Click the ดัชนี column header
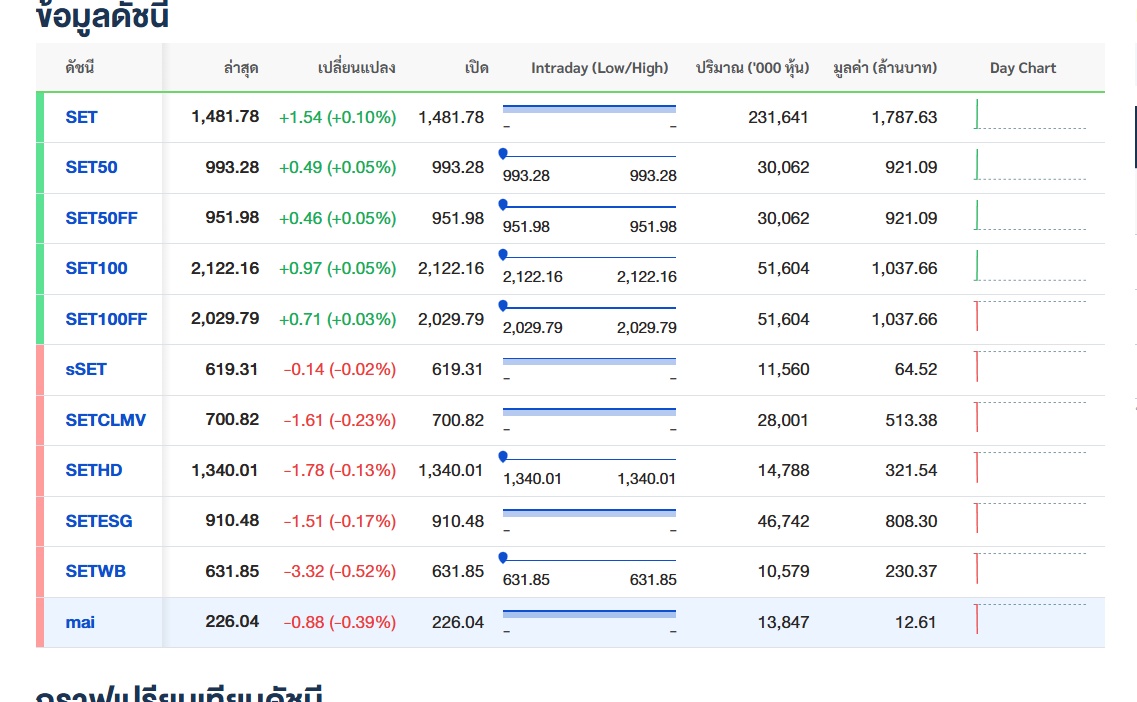The image size is (1137, 702). coord(80,68)
